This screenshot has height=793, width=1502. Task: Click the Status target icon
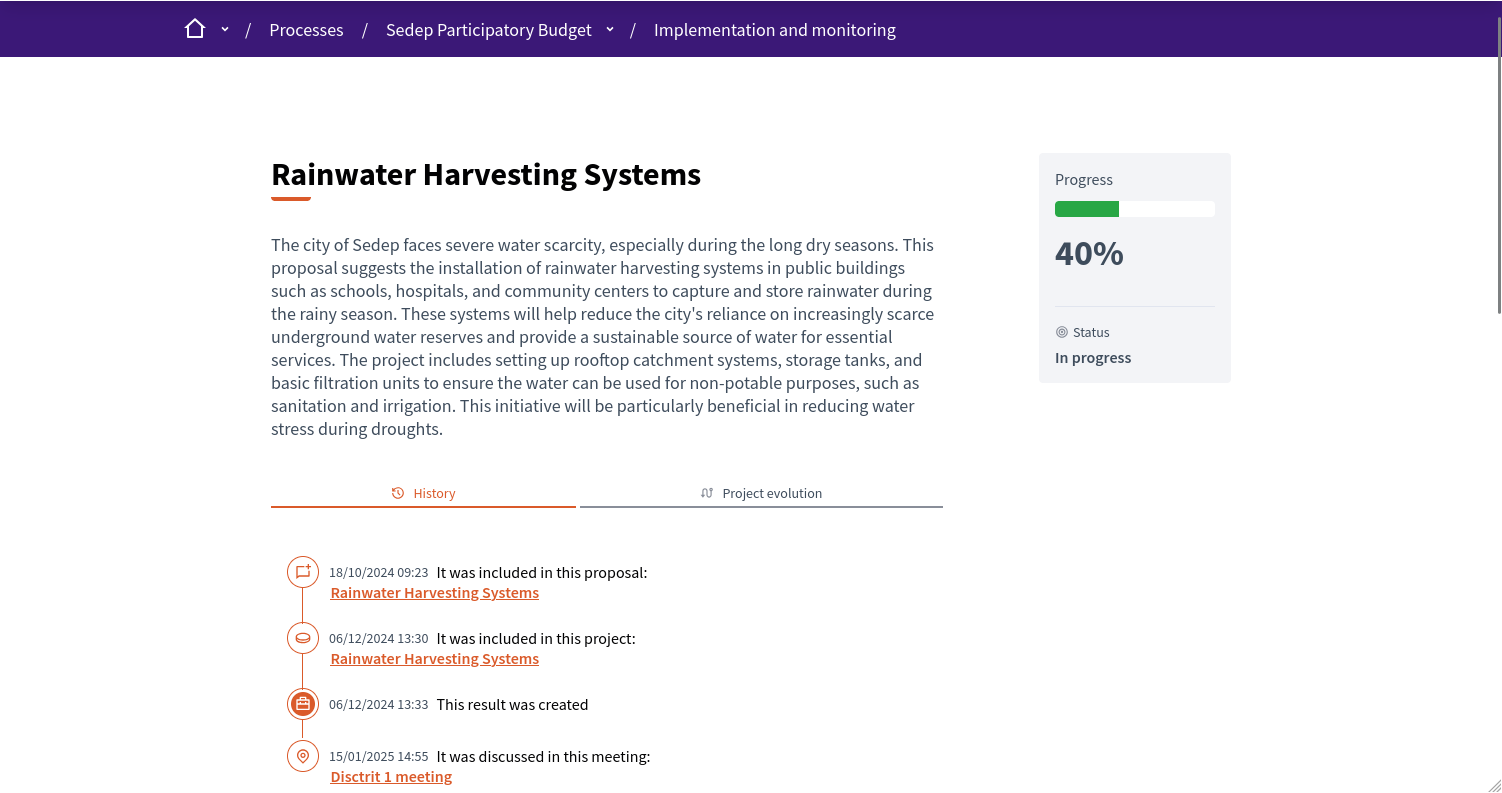1062,332
